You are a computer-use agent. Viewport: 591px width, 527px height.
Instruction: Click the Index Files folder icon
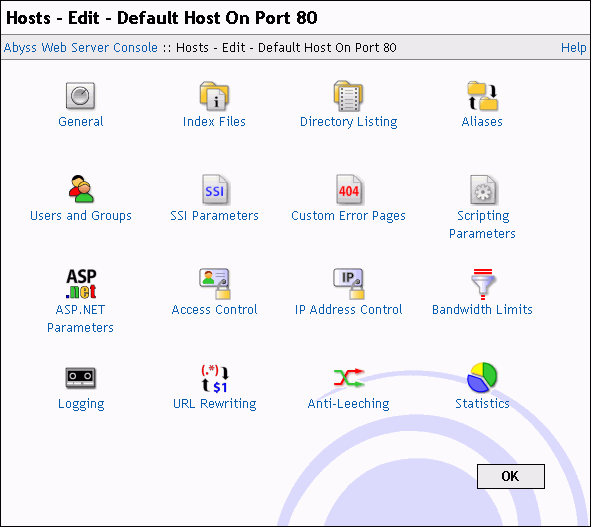tap(214, 96)
